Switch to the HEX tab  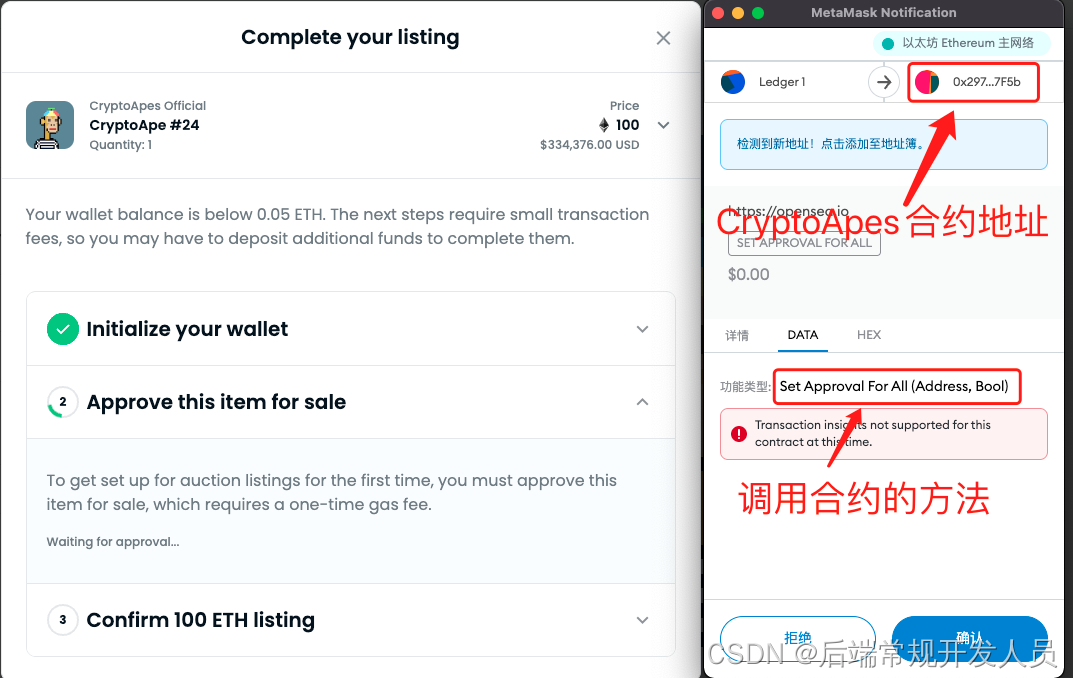coord(869,335)
